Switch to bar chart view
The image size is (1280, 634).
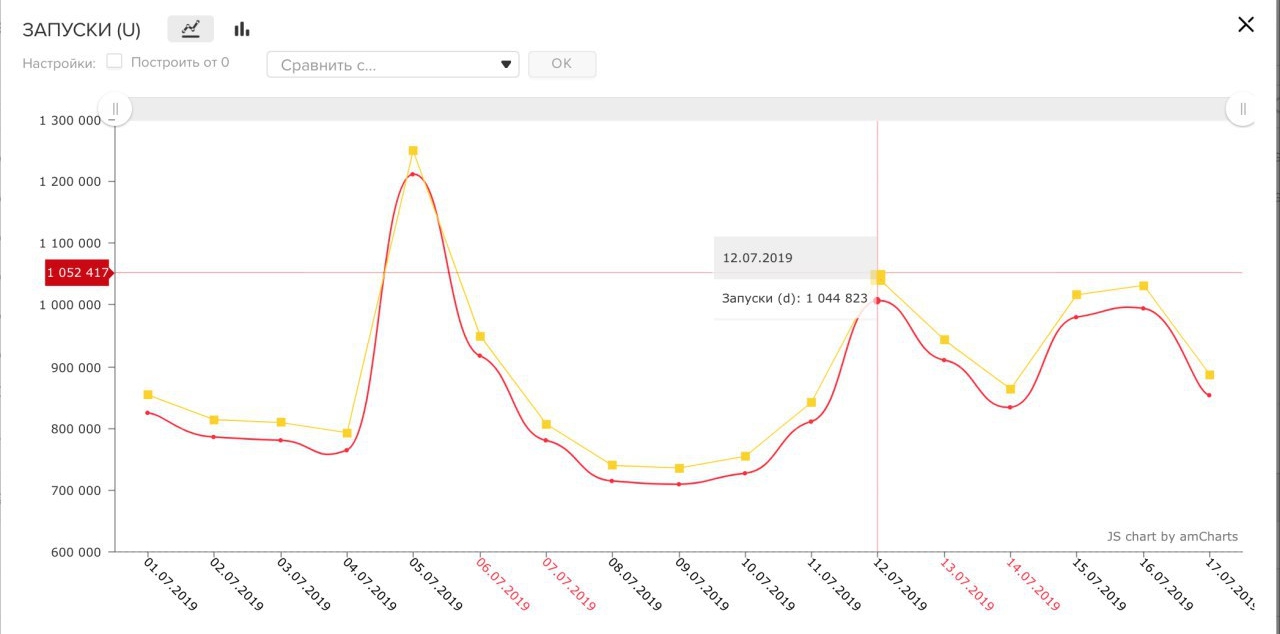coord(242,29)
